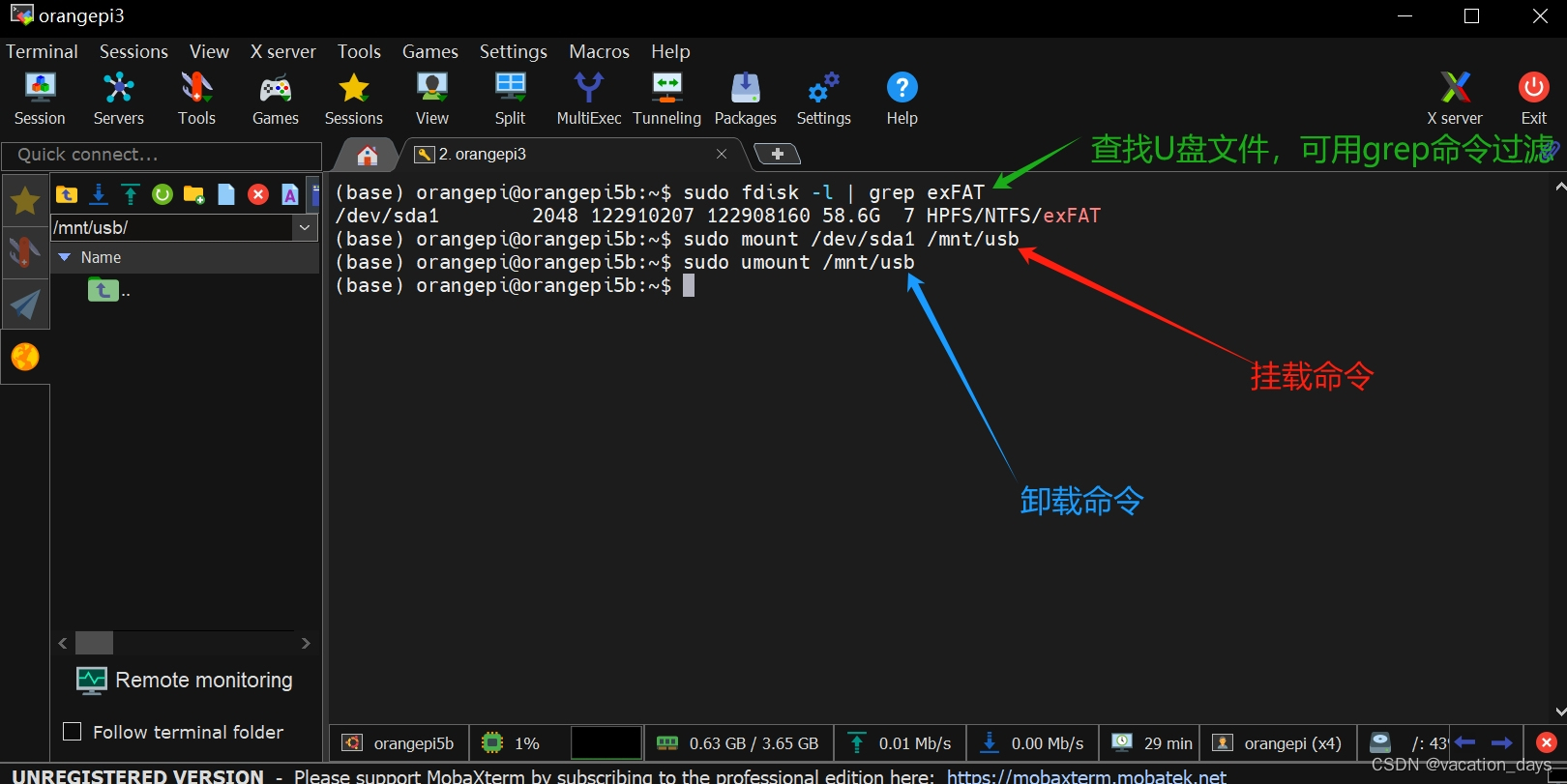
Task: Click terminal scroll down arrow
Action: pos(1559,711)
